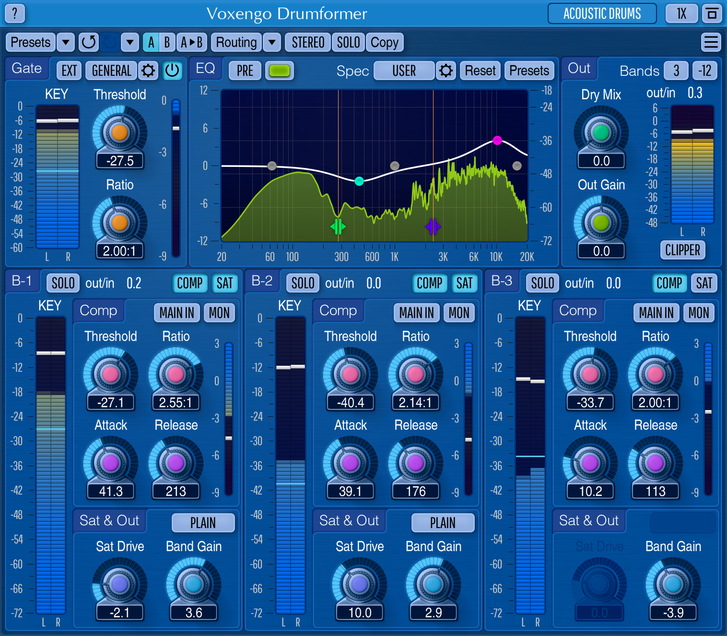Image resolution: width=727 pixels, height=636 pixels.
Task: Click B-1 MAIN IN key source button
Action: click(x=177, y=313)
